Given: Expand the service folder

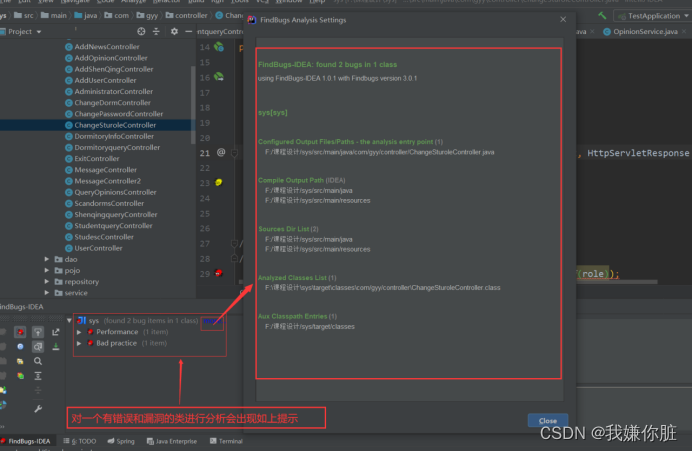Looking at the screenshot, I should [x=46, y=292].
